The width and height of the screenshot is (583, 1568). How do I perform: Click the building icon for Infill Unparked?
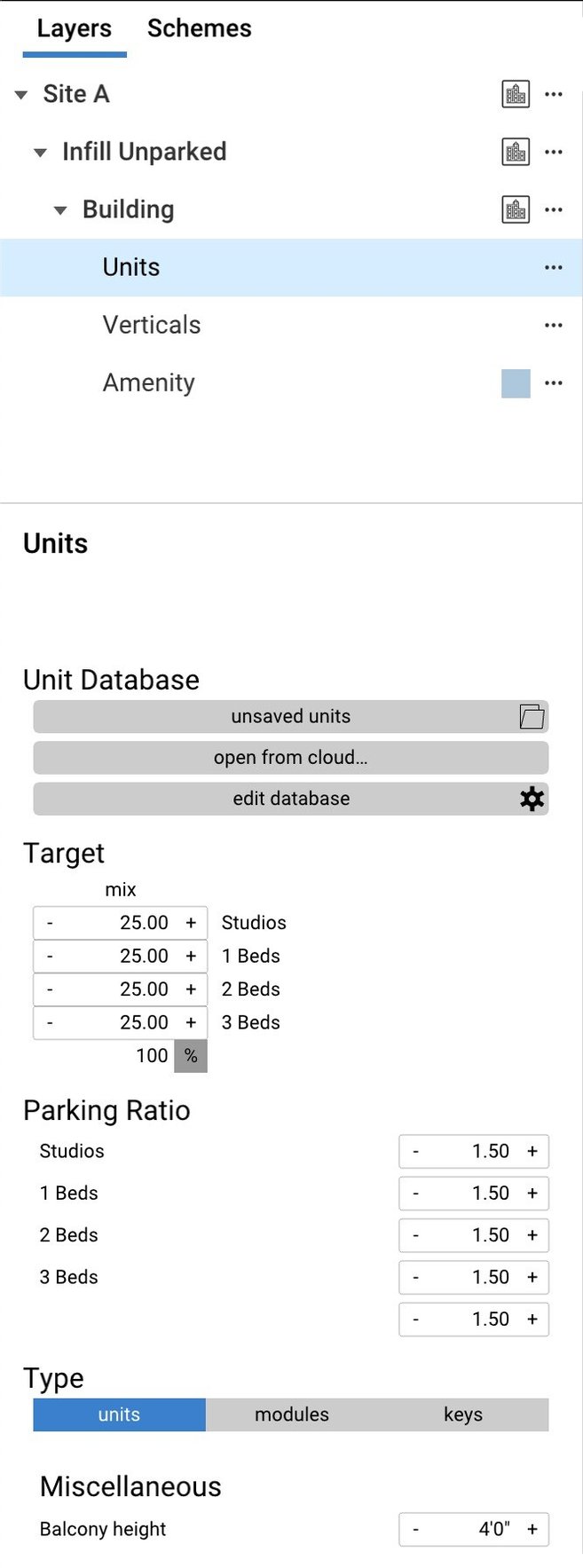click(516, 152)
